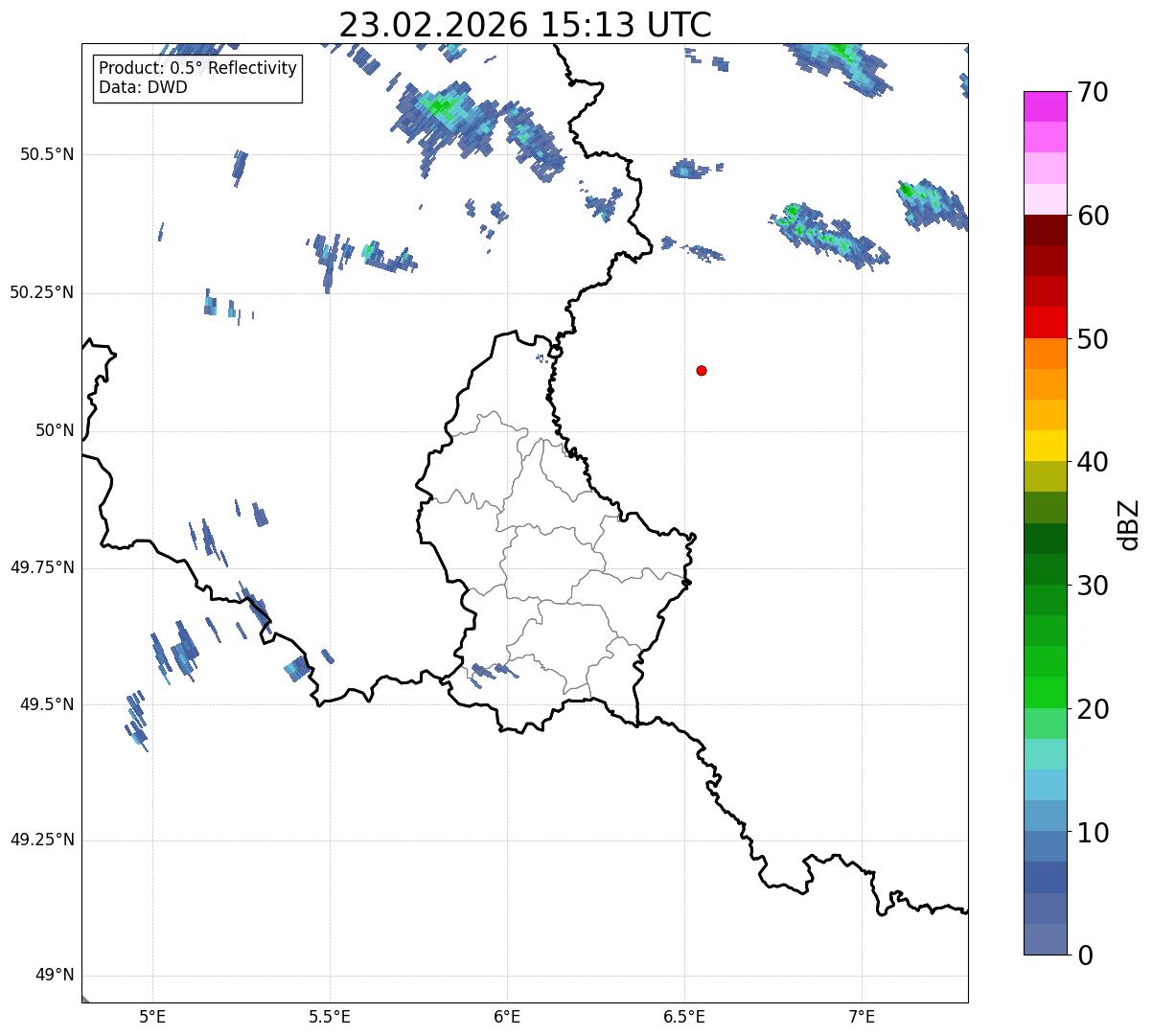This screenshot has width=1152, height=1036.
Task: Click the 50.25°N latitude label
Action: (42, 292)
